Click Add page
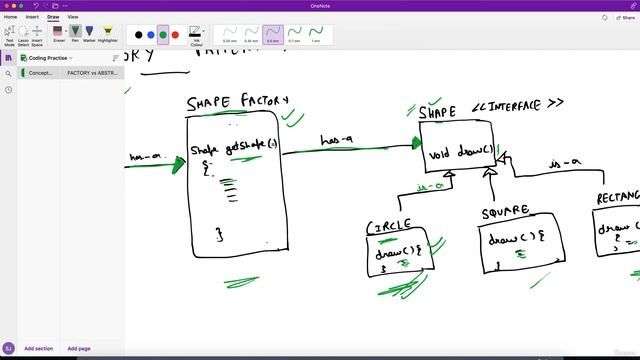Screen dimensions: 640x360 [79, 349]
